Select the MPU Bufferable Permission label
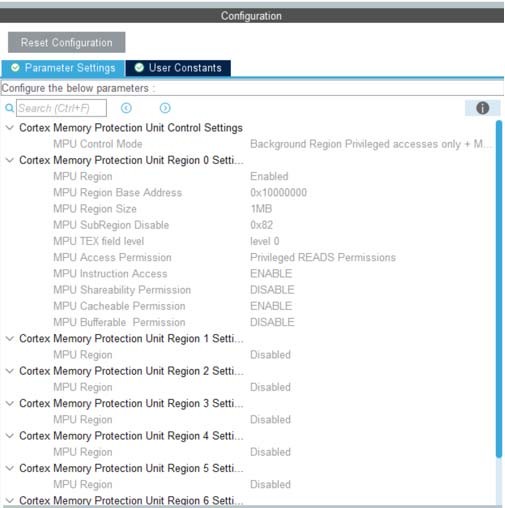Screen dimensions: 505x508 119,322
